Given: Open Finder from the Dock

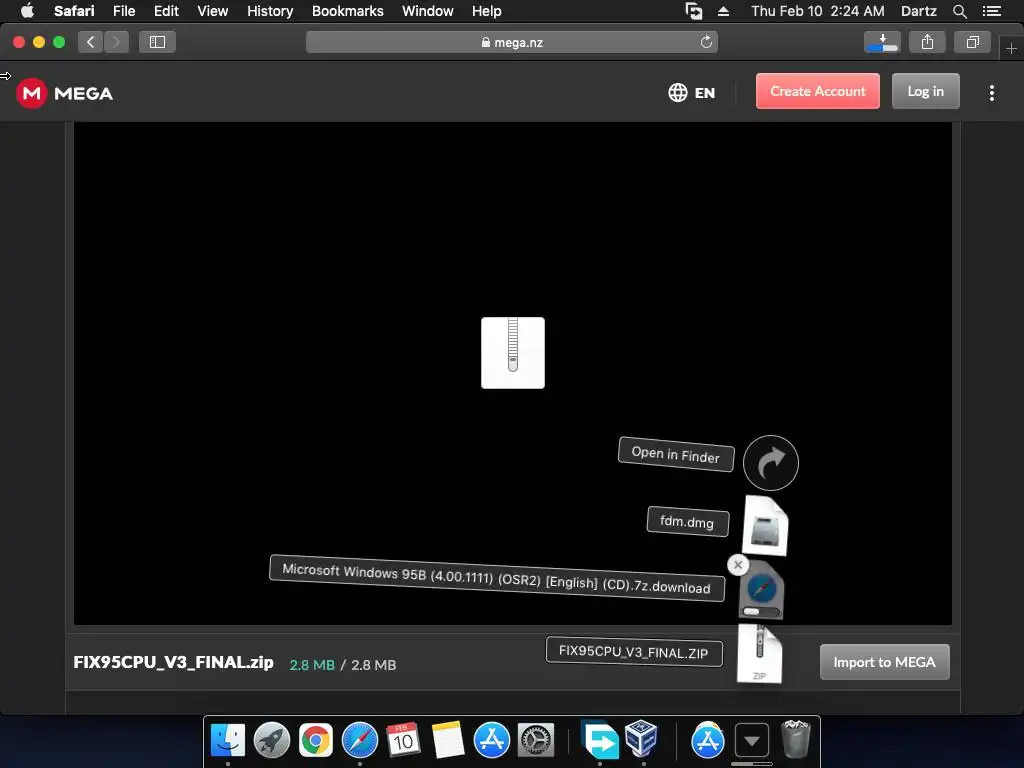Looking at the screenshot, I should [x=228, y=740].
